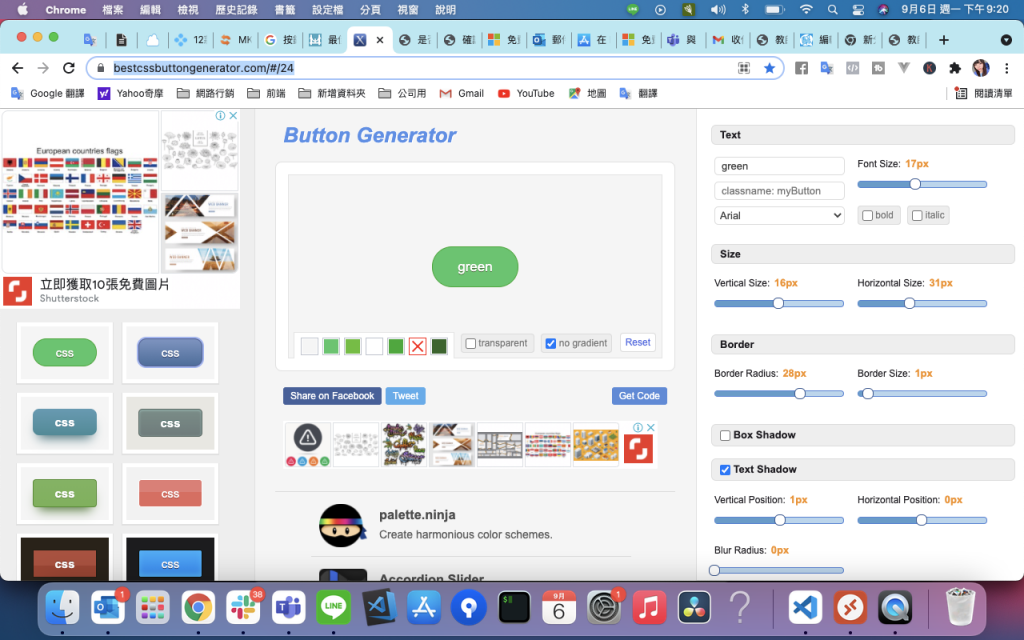1024x640 pixels.
Task: Open the Gmail bookmark
Action: [462, 93]
